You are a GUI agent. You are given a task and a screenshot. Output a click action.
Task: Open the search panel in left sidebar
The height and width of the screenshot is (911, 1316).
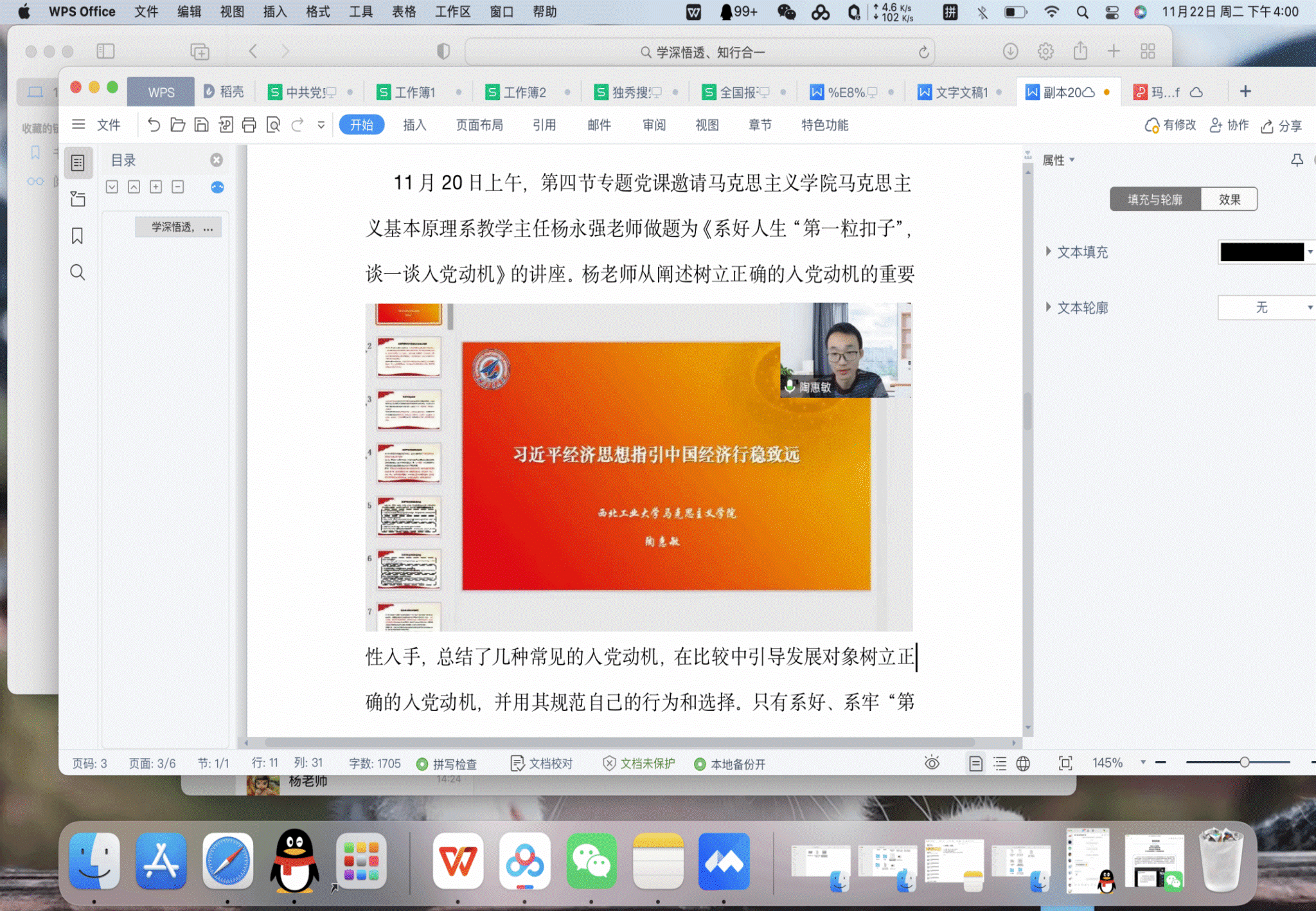pos(78,273)
